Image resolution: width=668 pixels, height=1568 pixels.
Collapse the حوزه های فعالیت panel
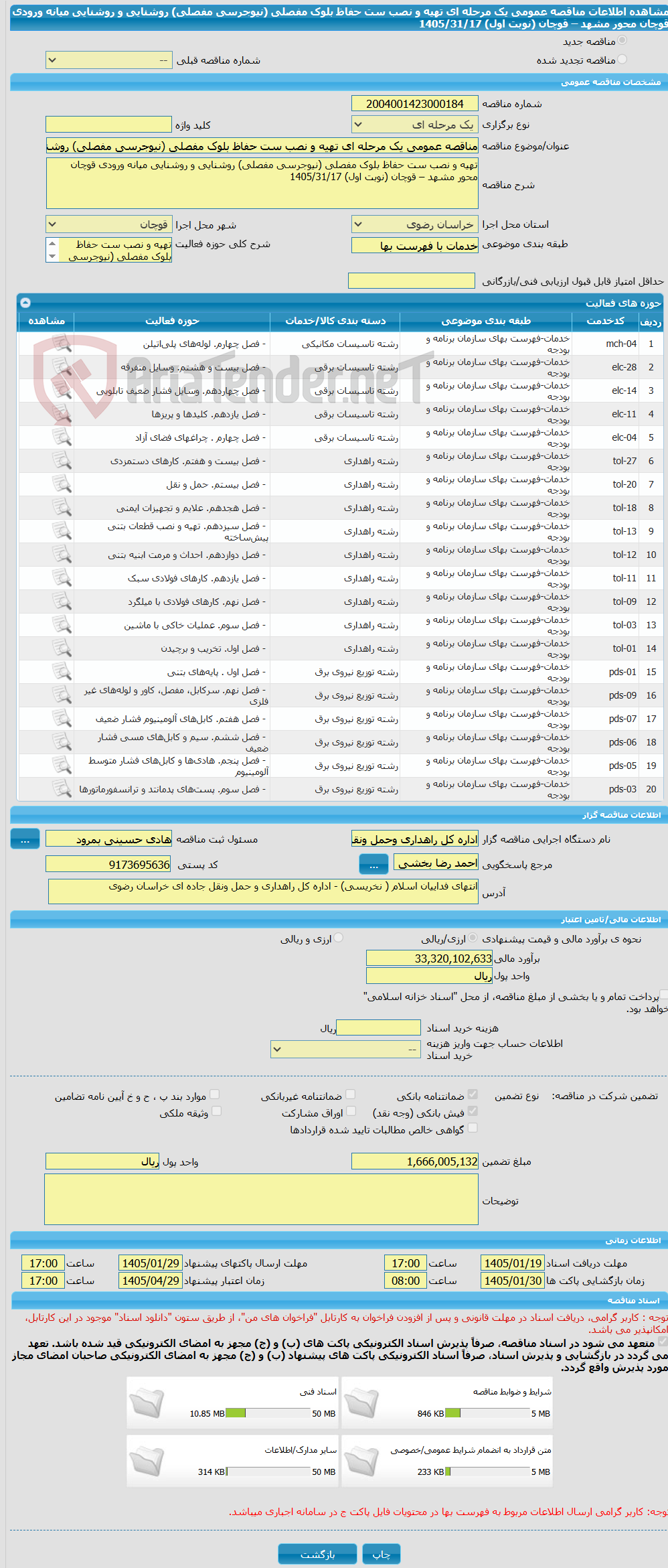point(25,303)
